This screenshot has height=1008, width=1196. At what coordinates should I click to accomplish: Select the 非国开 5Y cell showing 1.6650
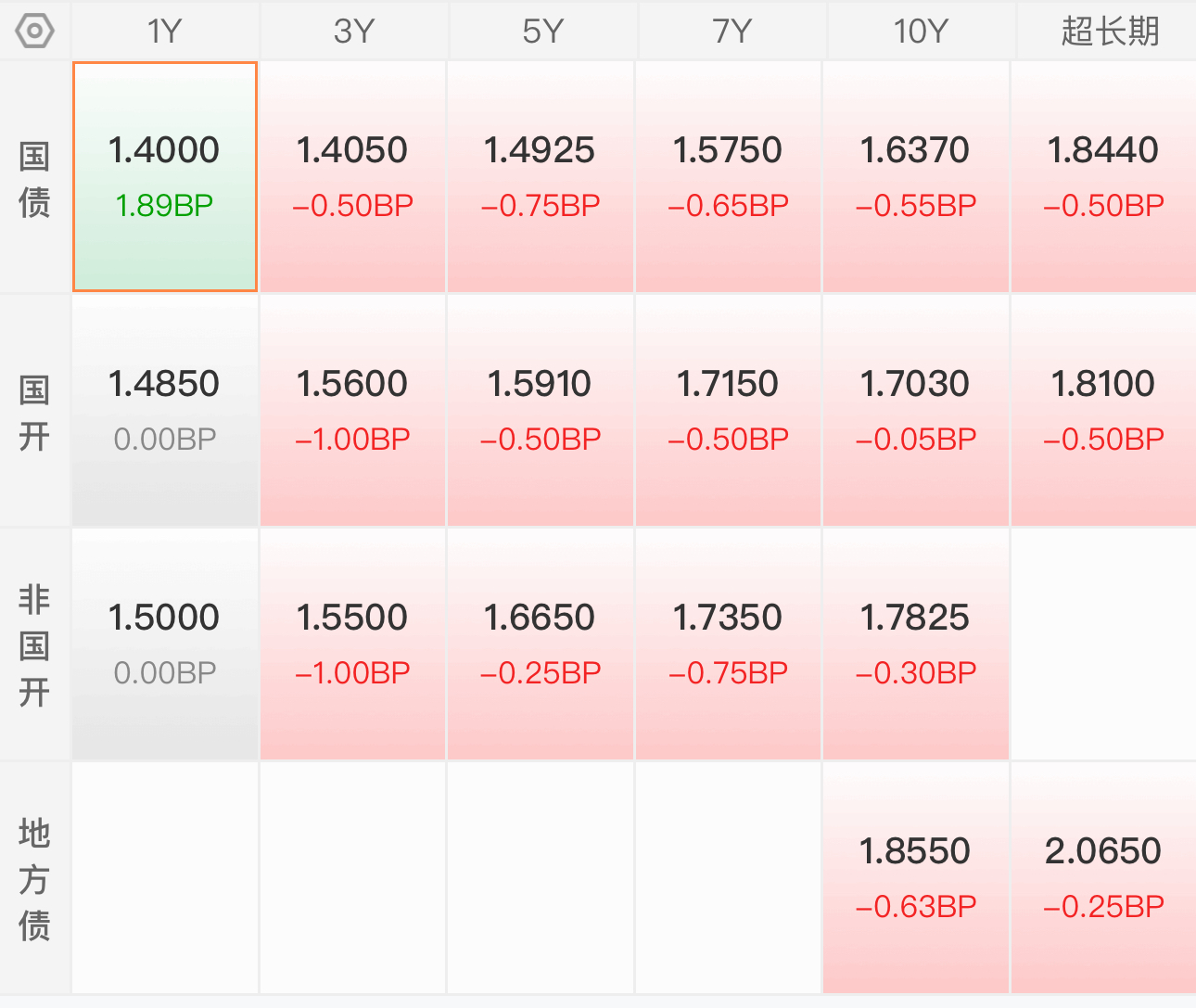(x=541, y=644)
